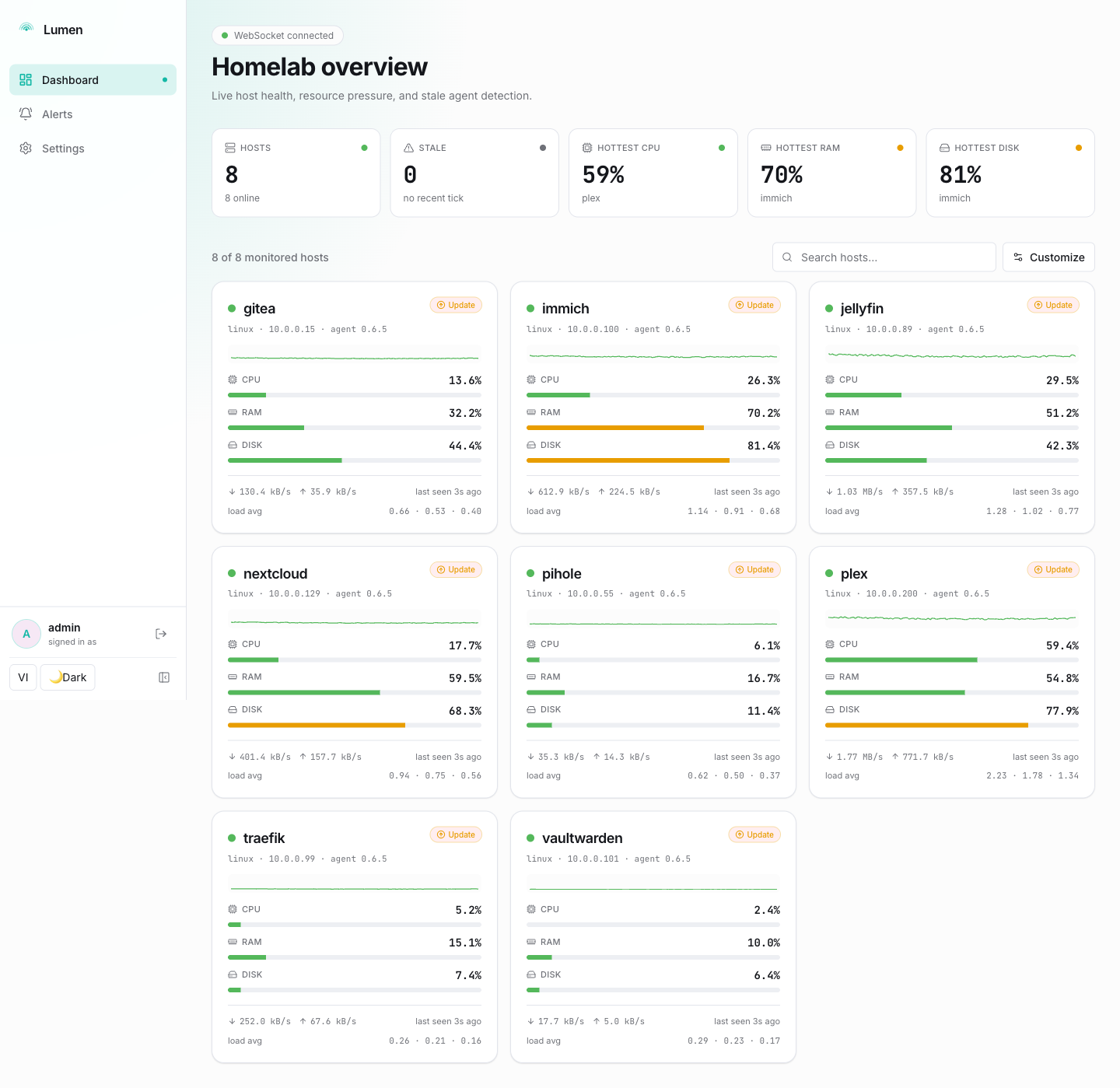1120x1088 pixels.
Task: Click Update badge on traefik card
Action: [456, 834]
